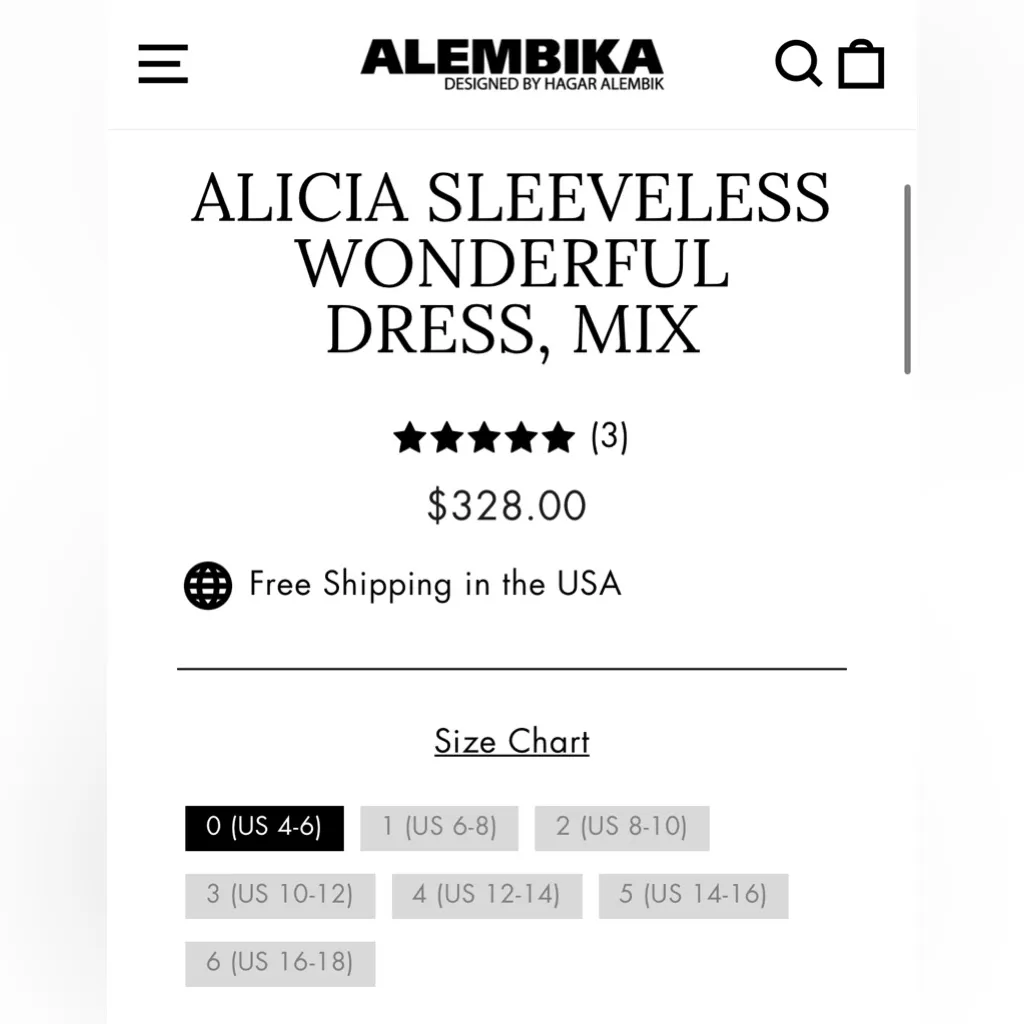Open the Size Chart
Viewport: 1024px width, 1024px height.
tap(511, 742)
